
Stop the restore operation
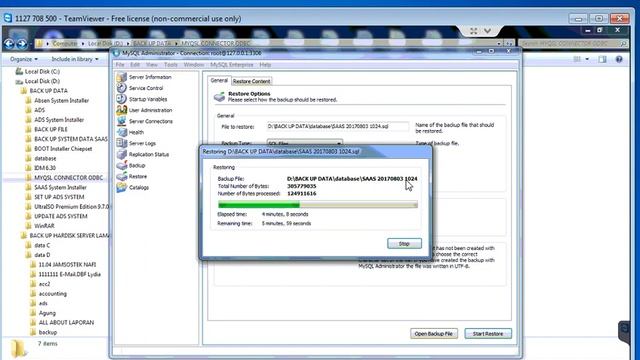click(x=404, y=244)
